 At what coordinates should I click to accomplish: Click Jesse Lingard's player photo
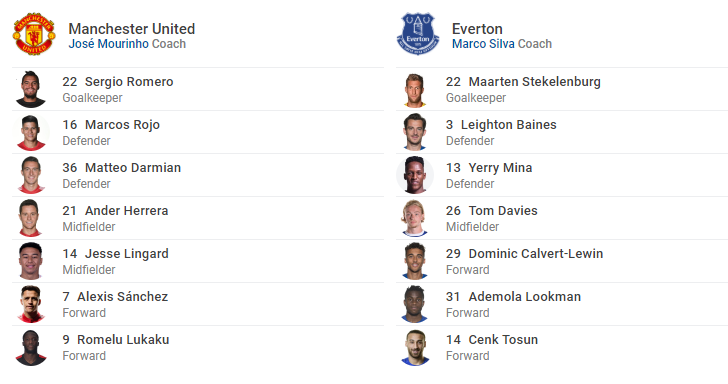pos(31,261)
